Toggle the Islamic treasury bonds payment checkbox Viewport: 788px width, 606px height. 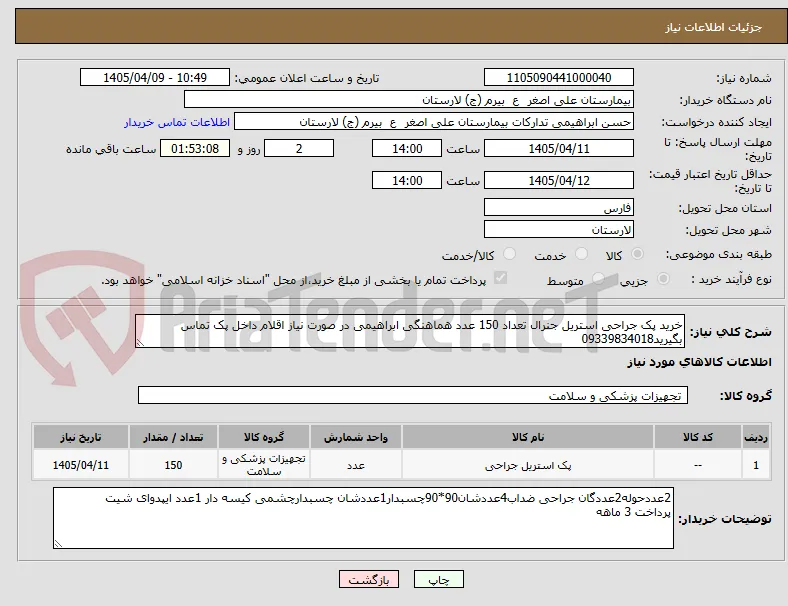coord(501,278)
